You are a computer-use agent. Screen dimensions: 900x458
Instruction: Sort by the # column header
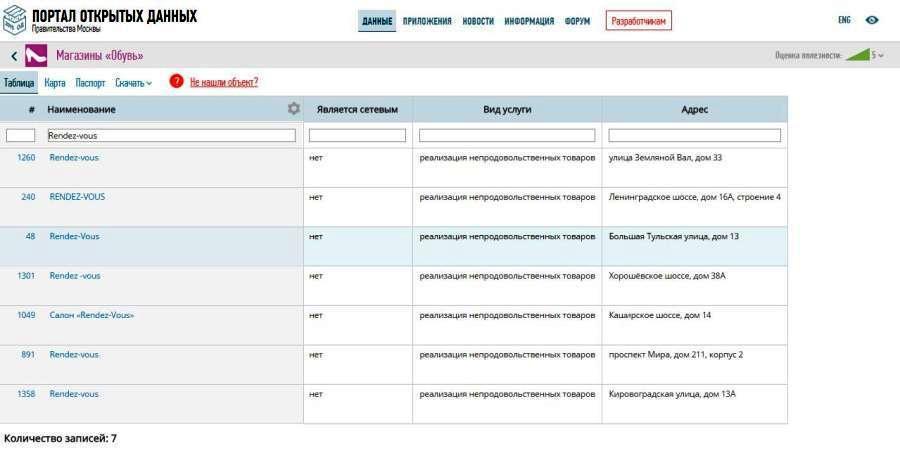pyautogui.click(x=32, y=109)
